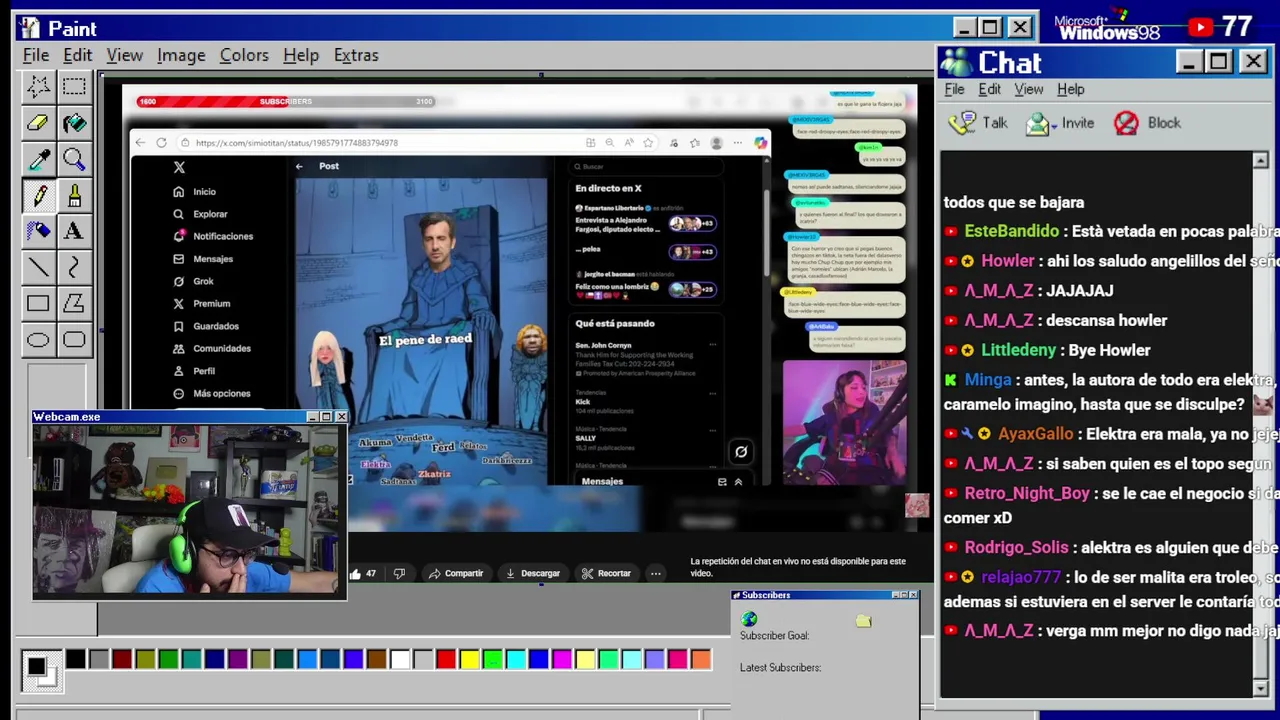
Task: Click the browser refresh icon
Action: click(x=161, y=143)
